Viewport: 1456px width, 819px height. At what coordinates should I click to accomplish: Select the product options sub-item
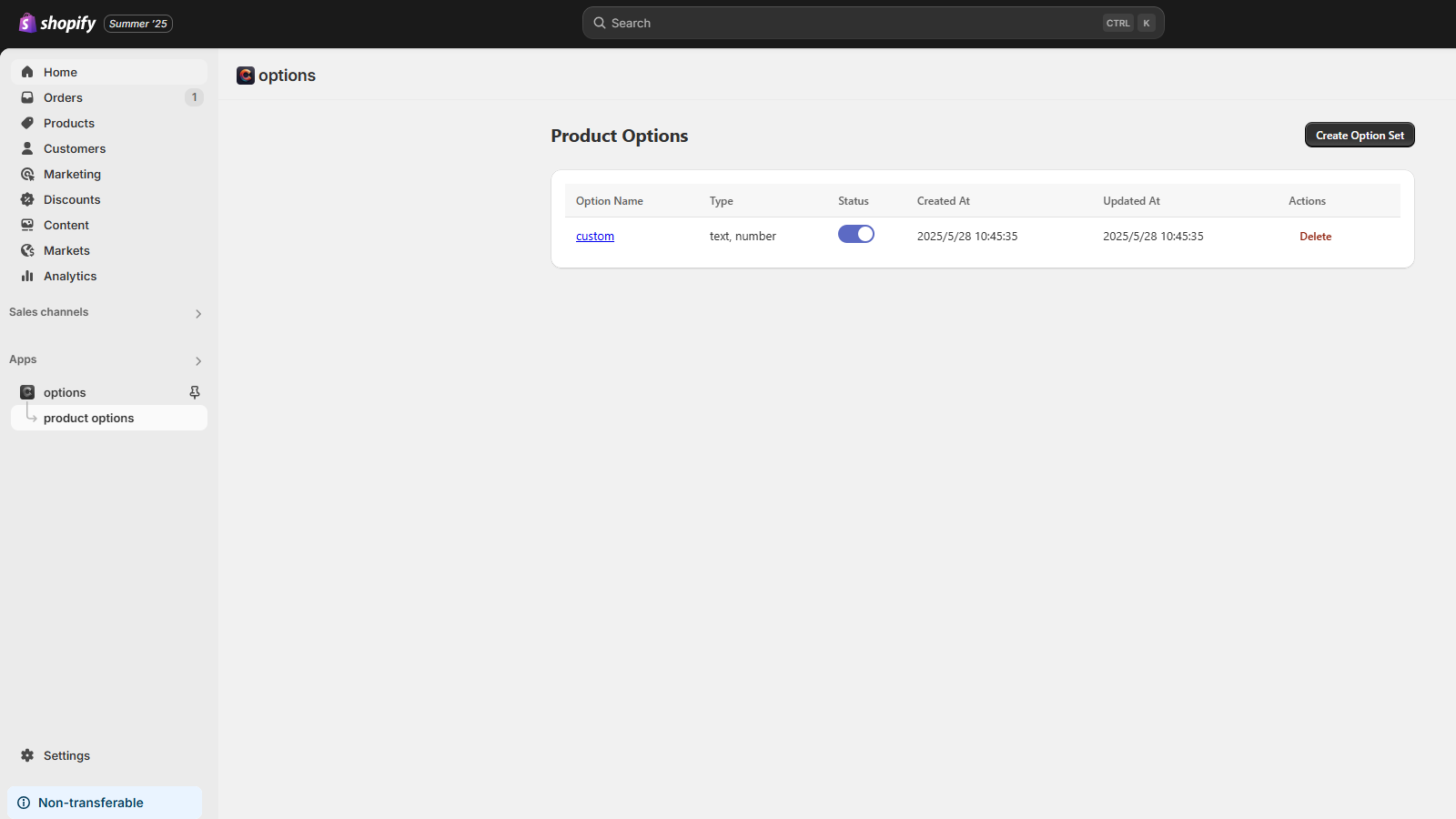click(x=109, y=418)
